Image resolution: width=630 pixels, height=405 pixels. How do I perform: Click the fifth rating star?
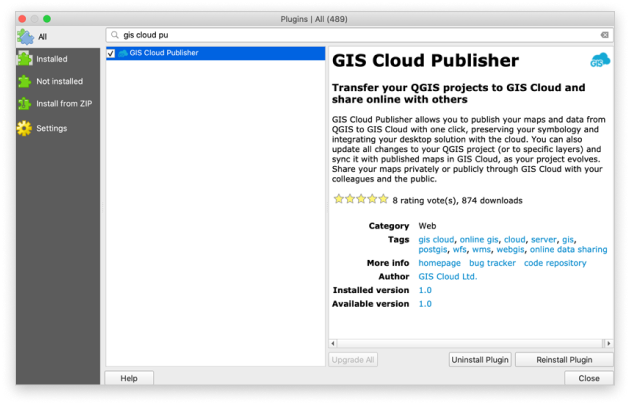pos(384,199)
